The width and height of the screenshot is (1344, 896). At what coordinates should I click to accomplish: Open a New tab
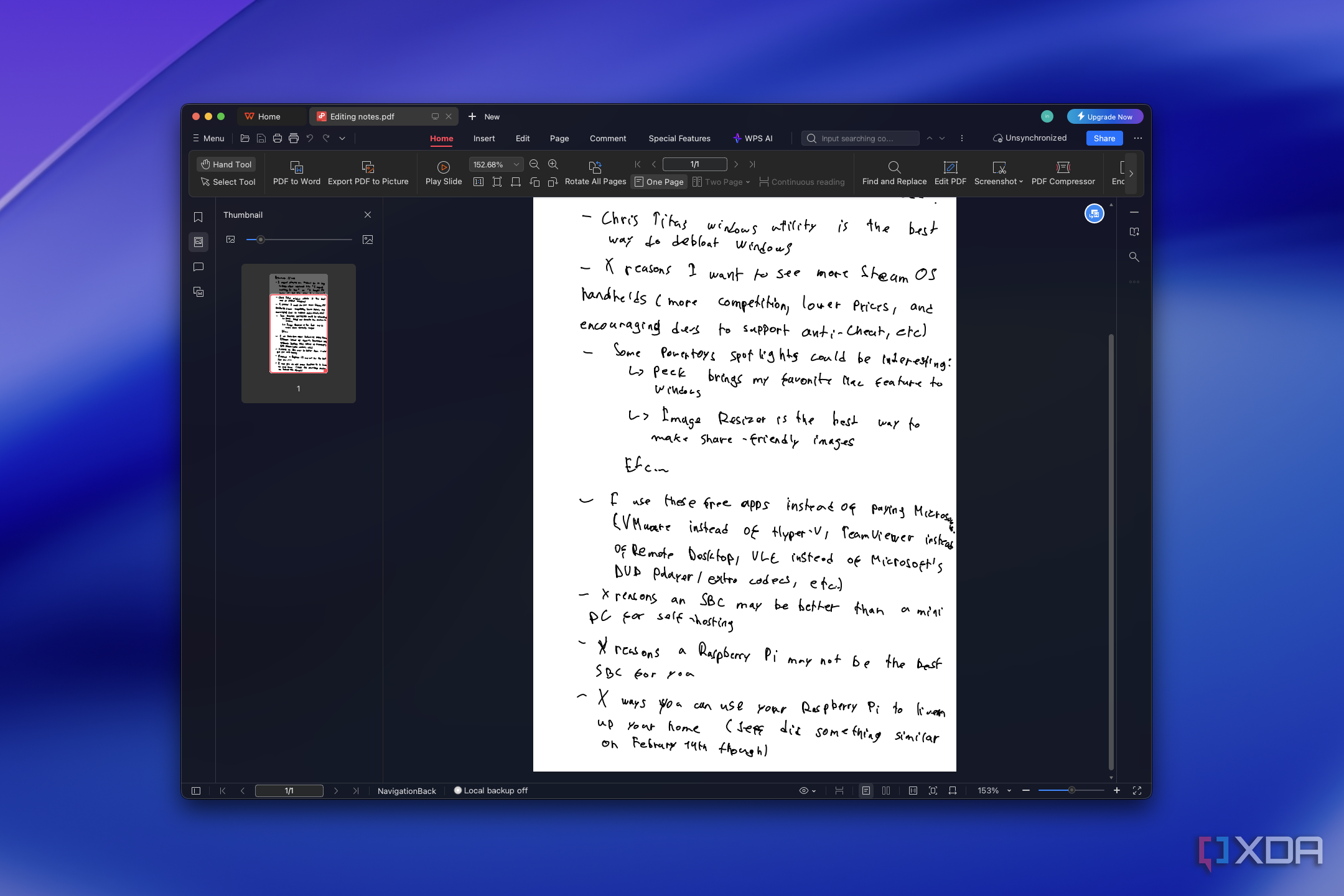pos(483,116)
